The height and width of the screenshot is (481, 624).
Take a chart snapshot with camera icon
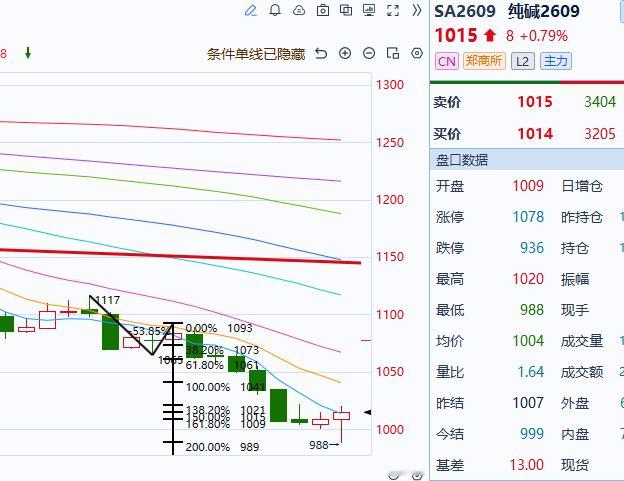pos(323,10)
